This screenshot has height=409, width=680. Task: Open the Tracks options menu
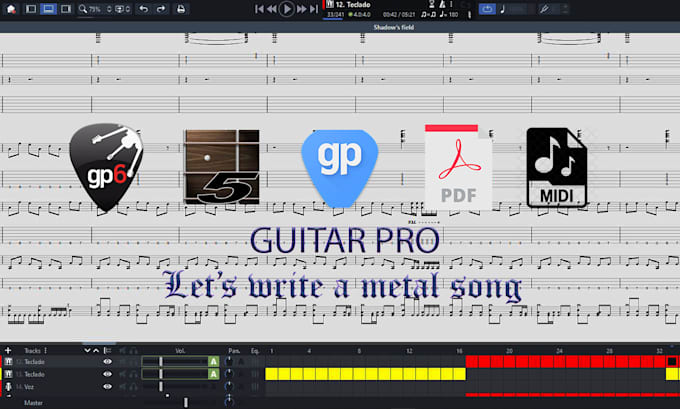[x=45, y=350]
